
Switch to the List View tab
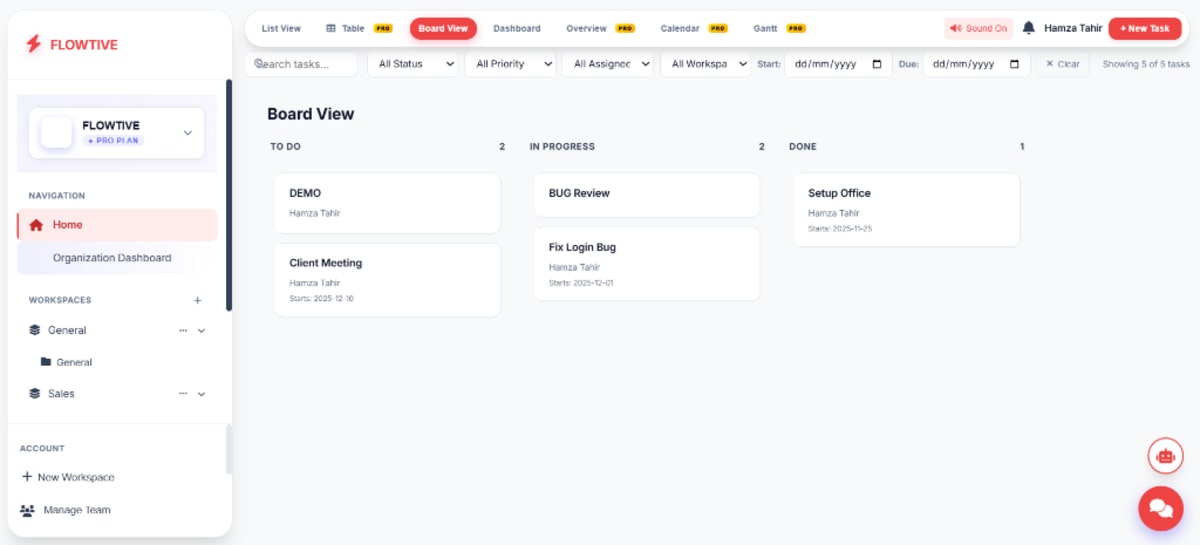(281, 28)
